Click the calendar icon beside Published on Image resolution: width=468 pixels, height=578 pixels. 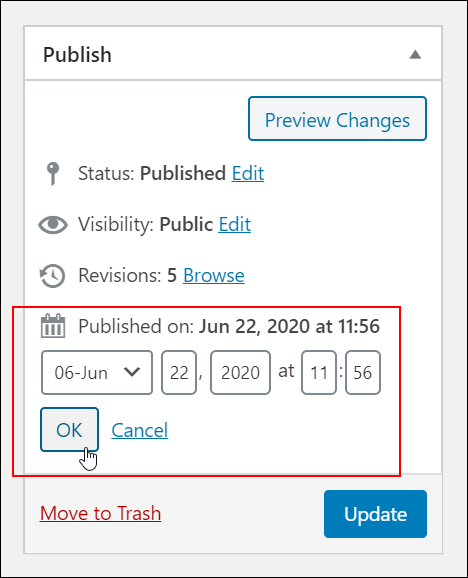[53, 326]
